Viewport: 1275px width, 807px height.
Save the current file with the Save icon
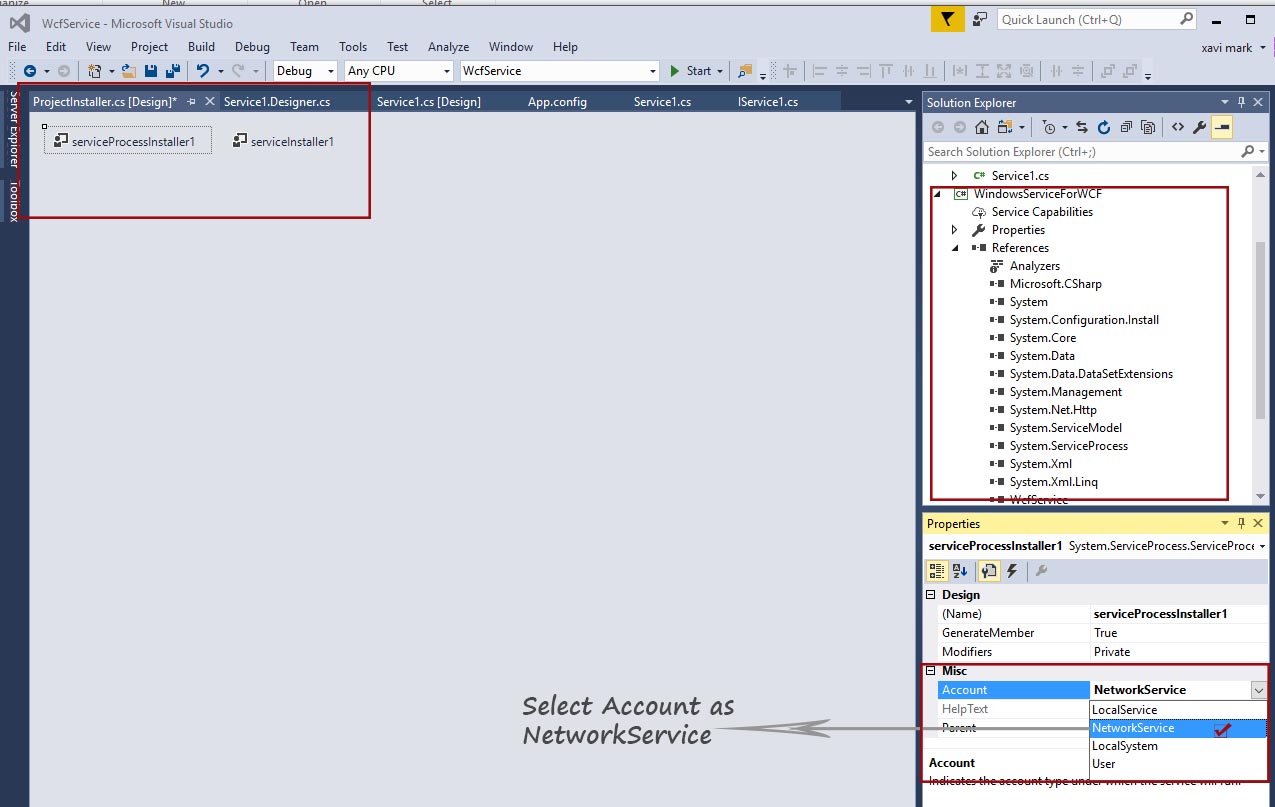click(x=151, y=71)
